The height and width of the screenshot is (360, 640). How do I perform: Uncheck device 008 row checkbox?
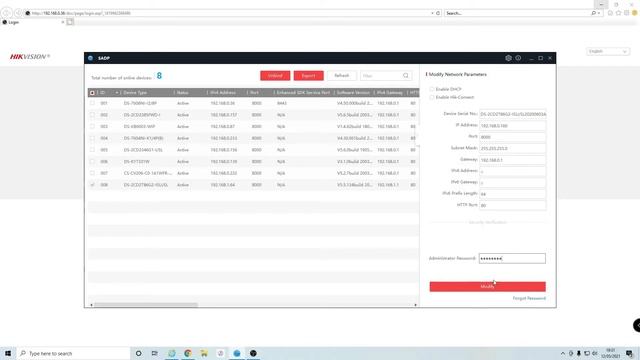pyautogui.click(x=92, y=185)
